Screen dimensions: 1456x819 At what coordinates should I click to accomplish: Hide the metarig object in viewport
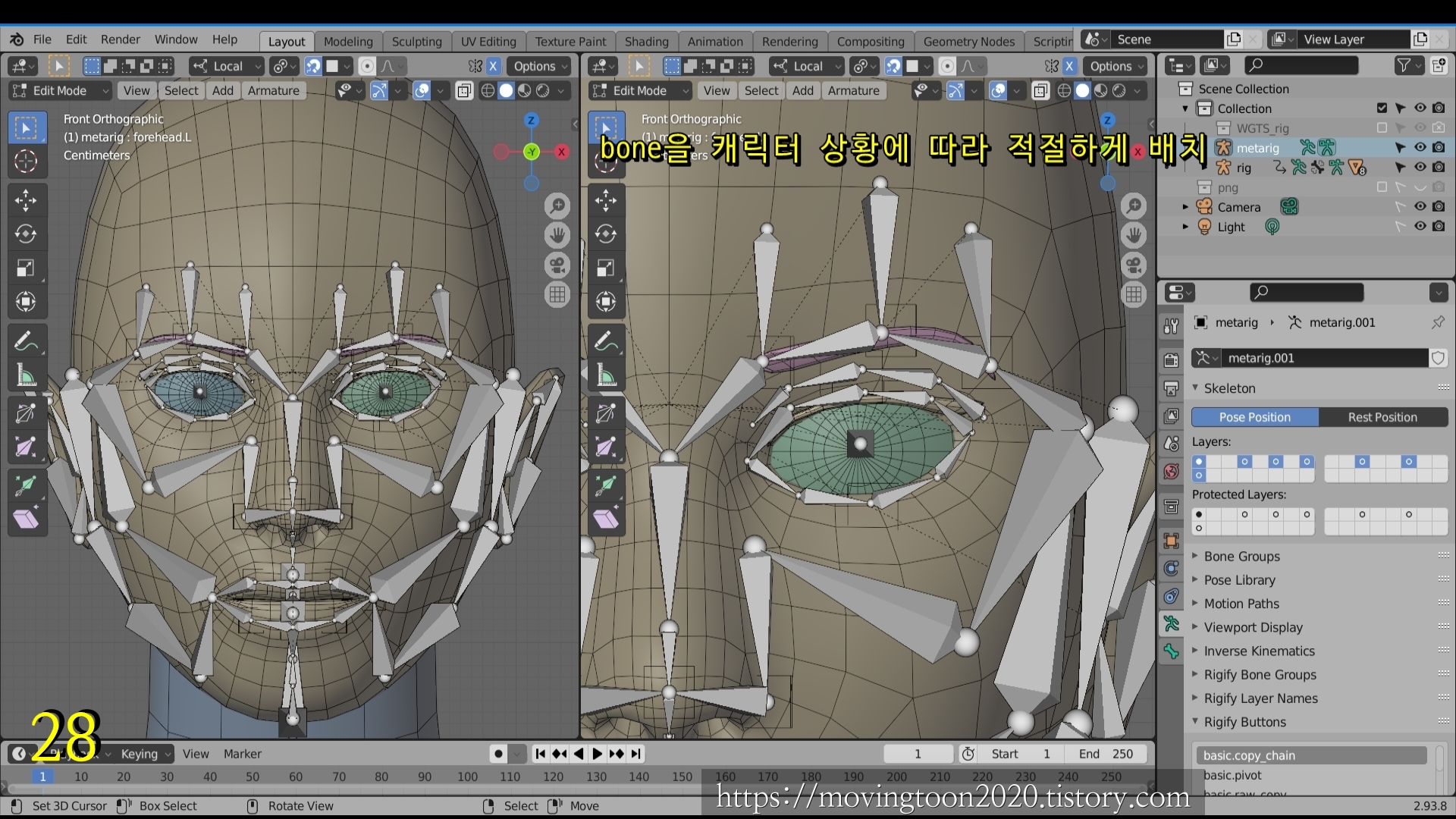[x=1420, y=148]
